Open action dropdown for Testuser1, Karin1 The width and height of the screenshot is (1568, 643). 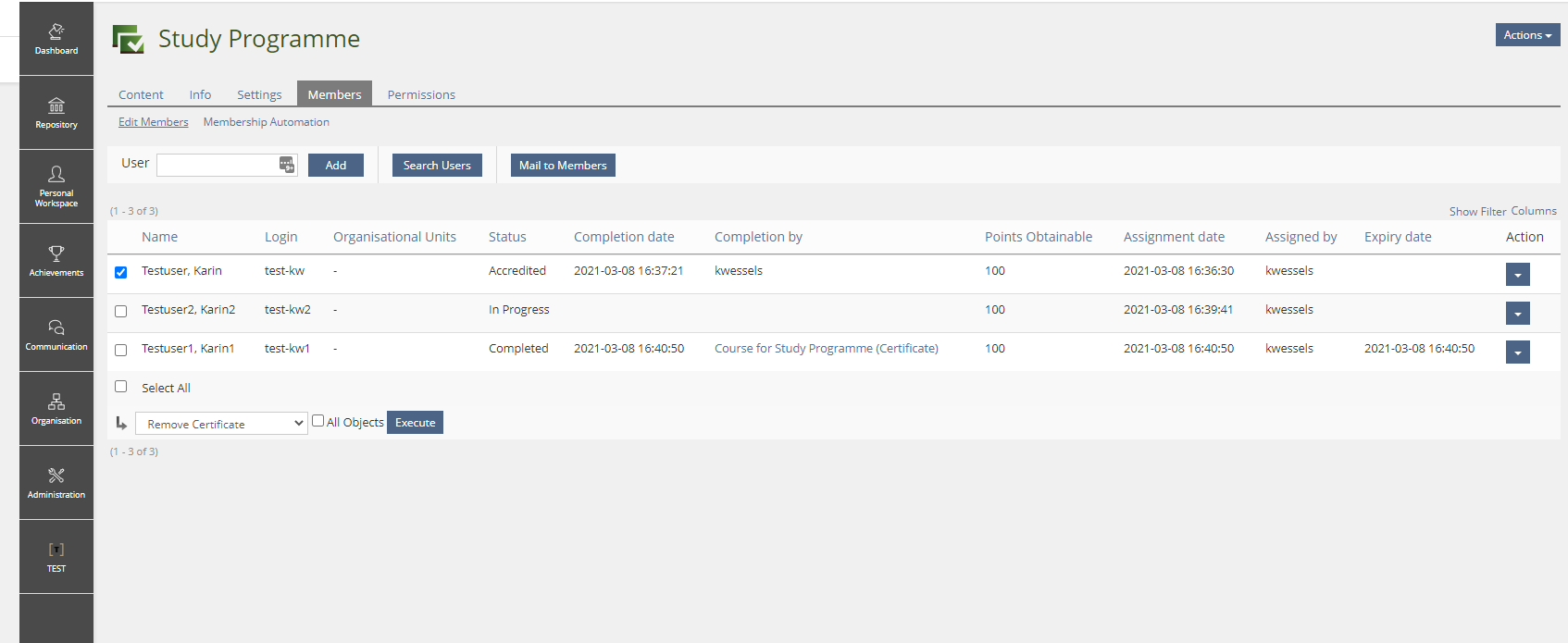click(x=1517, y=352)
